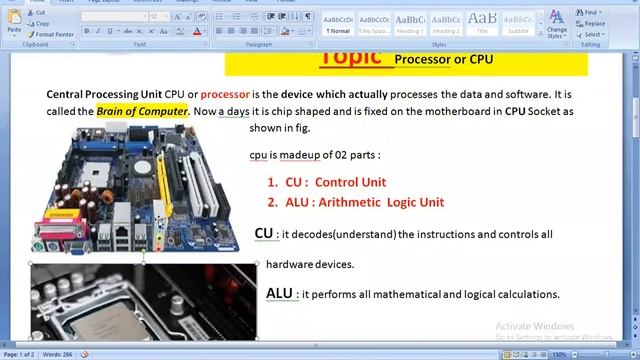
Task: Apply the text highlight color
Action: pos(180,31)
